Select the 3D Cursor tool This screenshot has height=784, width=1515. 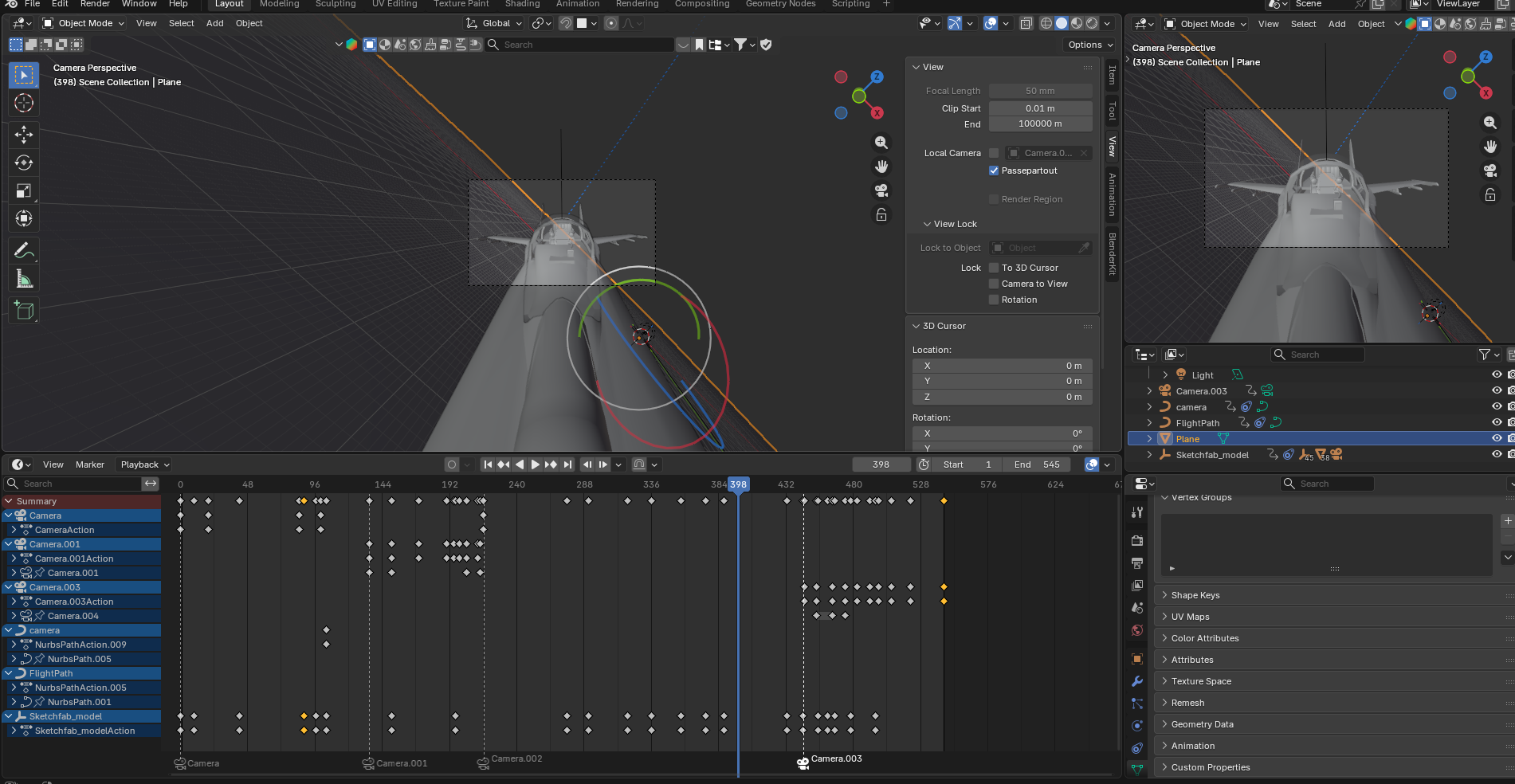pos(24,103)
